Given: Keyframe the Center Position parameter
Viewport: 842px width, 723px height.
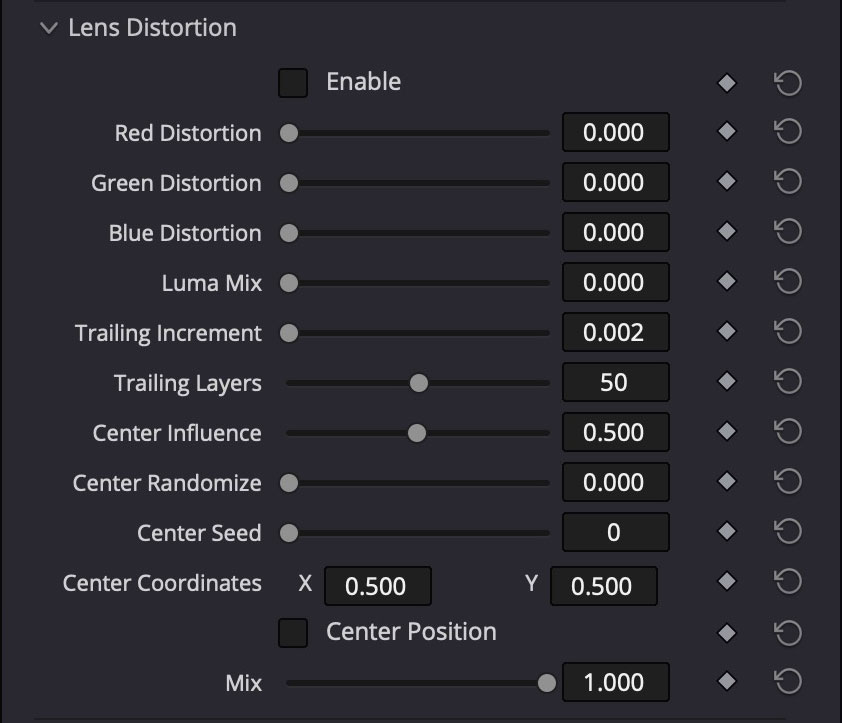Looking at the screenshot, I should 726,632.
